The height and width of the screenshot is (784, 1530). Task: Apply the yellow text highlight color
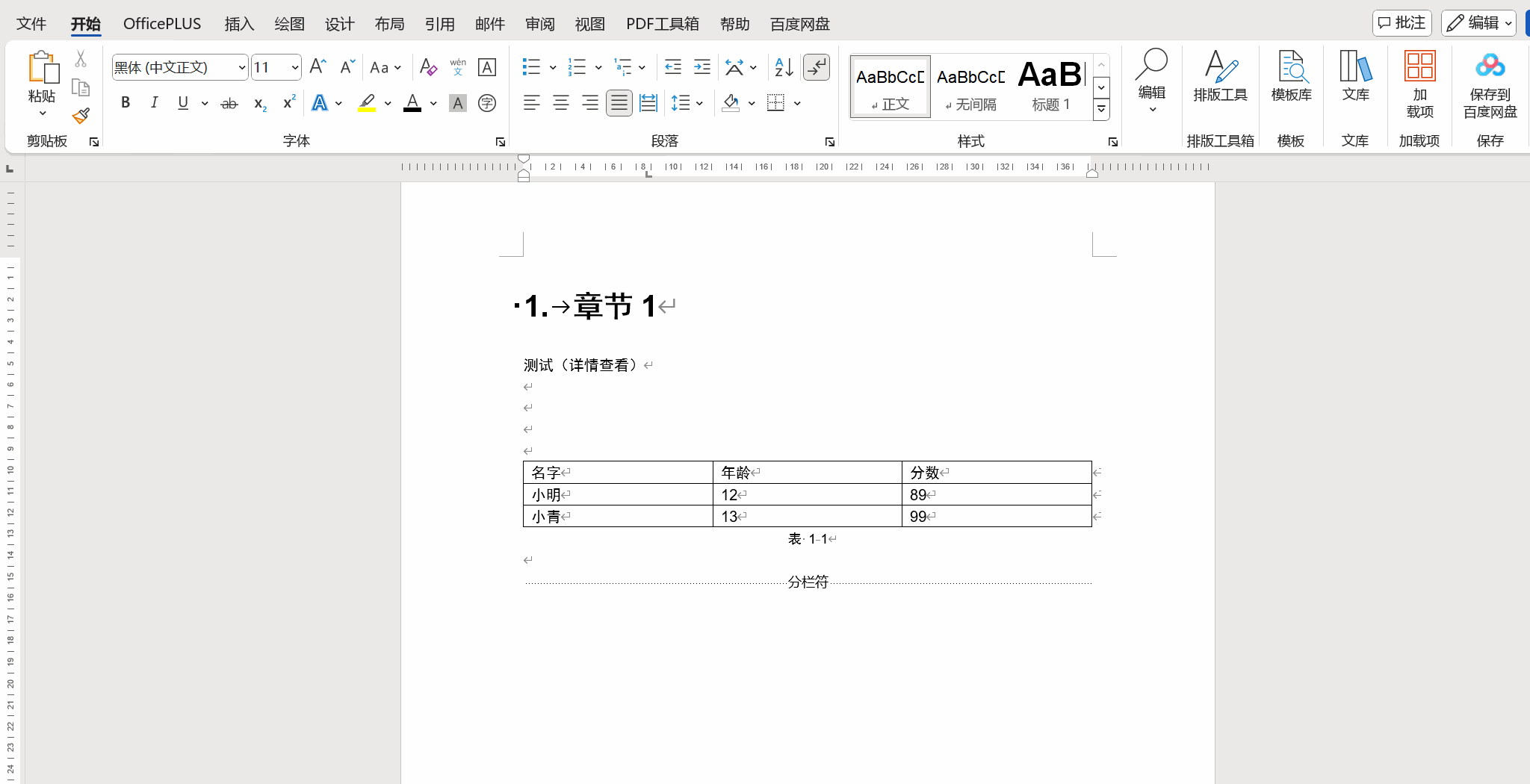point(367,103)
